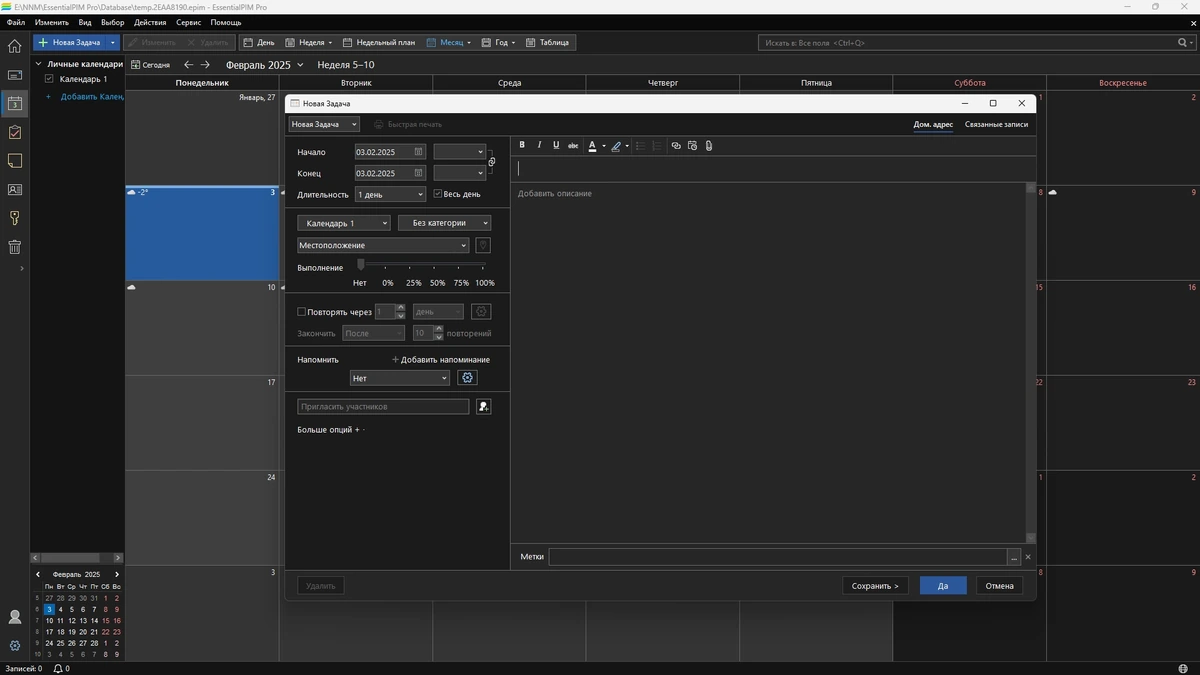
Task: Open reminder settings gear icon
Action: (x=467, y=378)
